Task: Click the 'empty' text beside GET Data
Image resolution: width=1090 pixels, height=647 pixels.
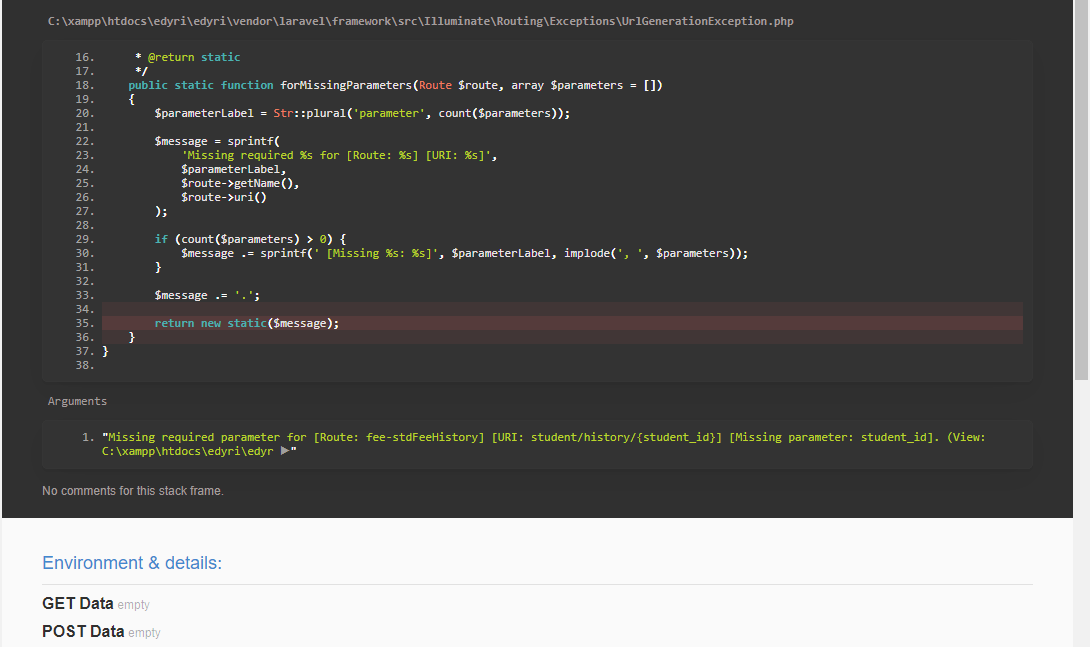Action: (133, 604)
